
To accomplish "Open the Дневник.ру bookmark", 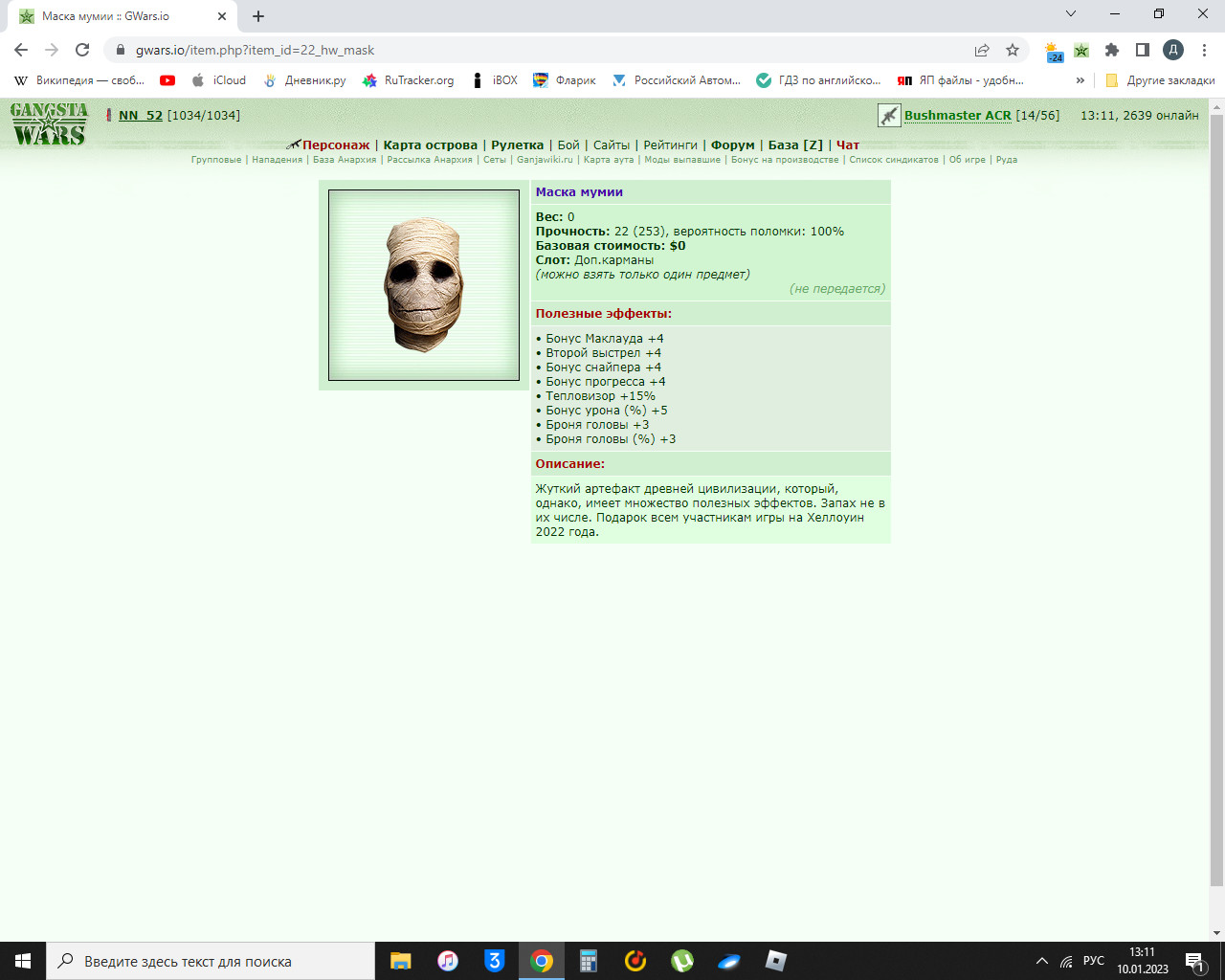I will [305, 80].
